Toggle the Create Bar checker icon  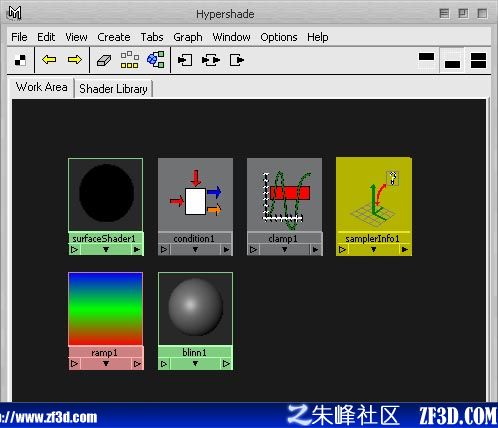click(20, 60)
